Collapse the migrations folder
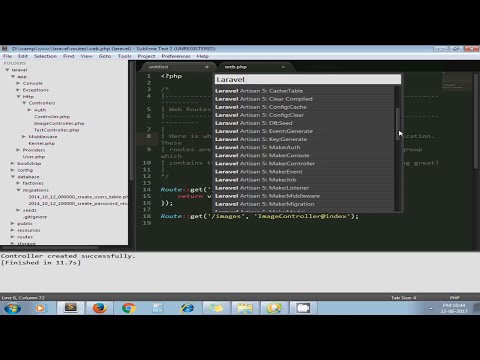The height and width of the screenshot is (360, 480). point(18,190)
